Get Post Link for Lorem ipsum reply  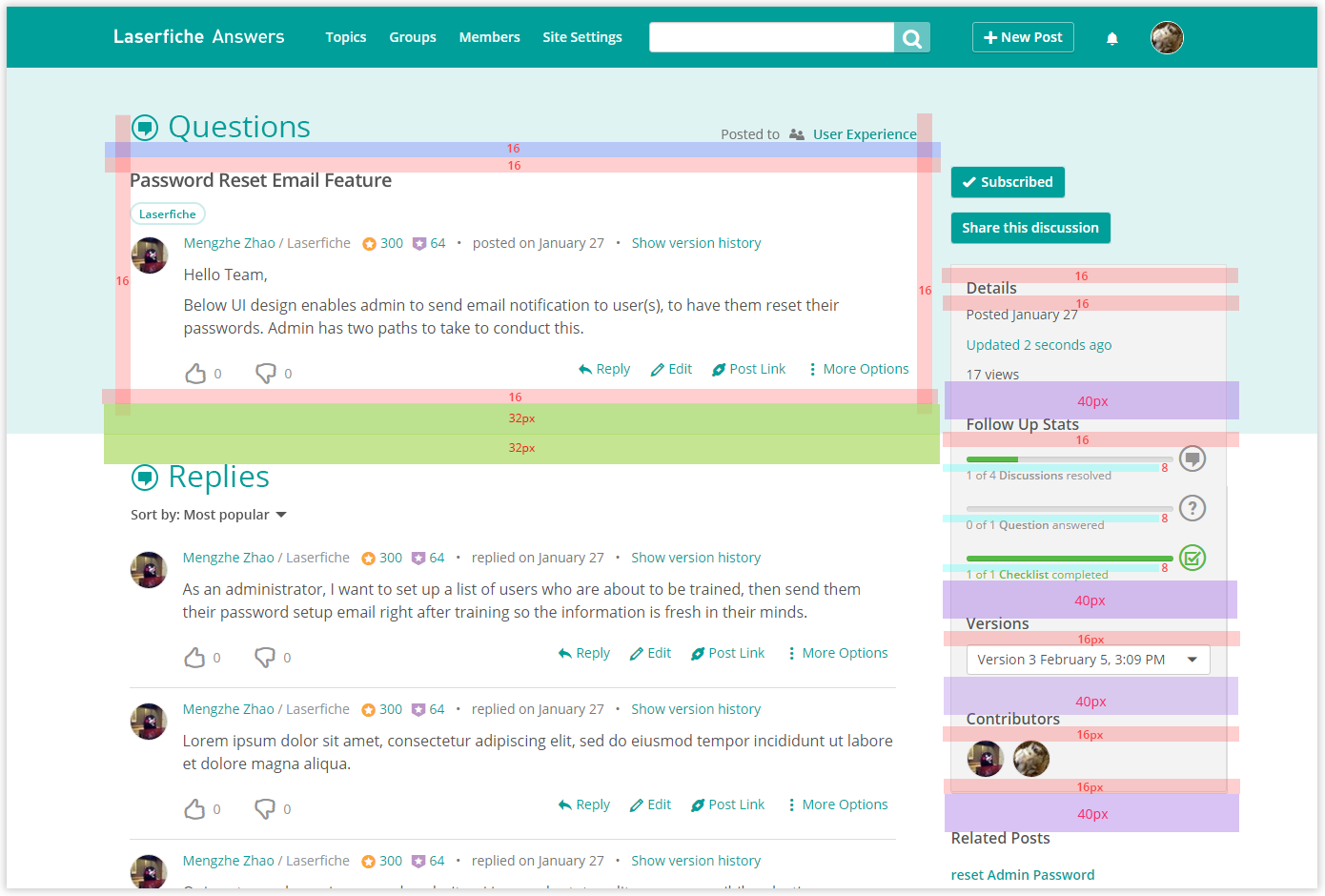click(x=728, y=804)
